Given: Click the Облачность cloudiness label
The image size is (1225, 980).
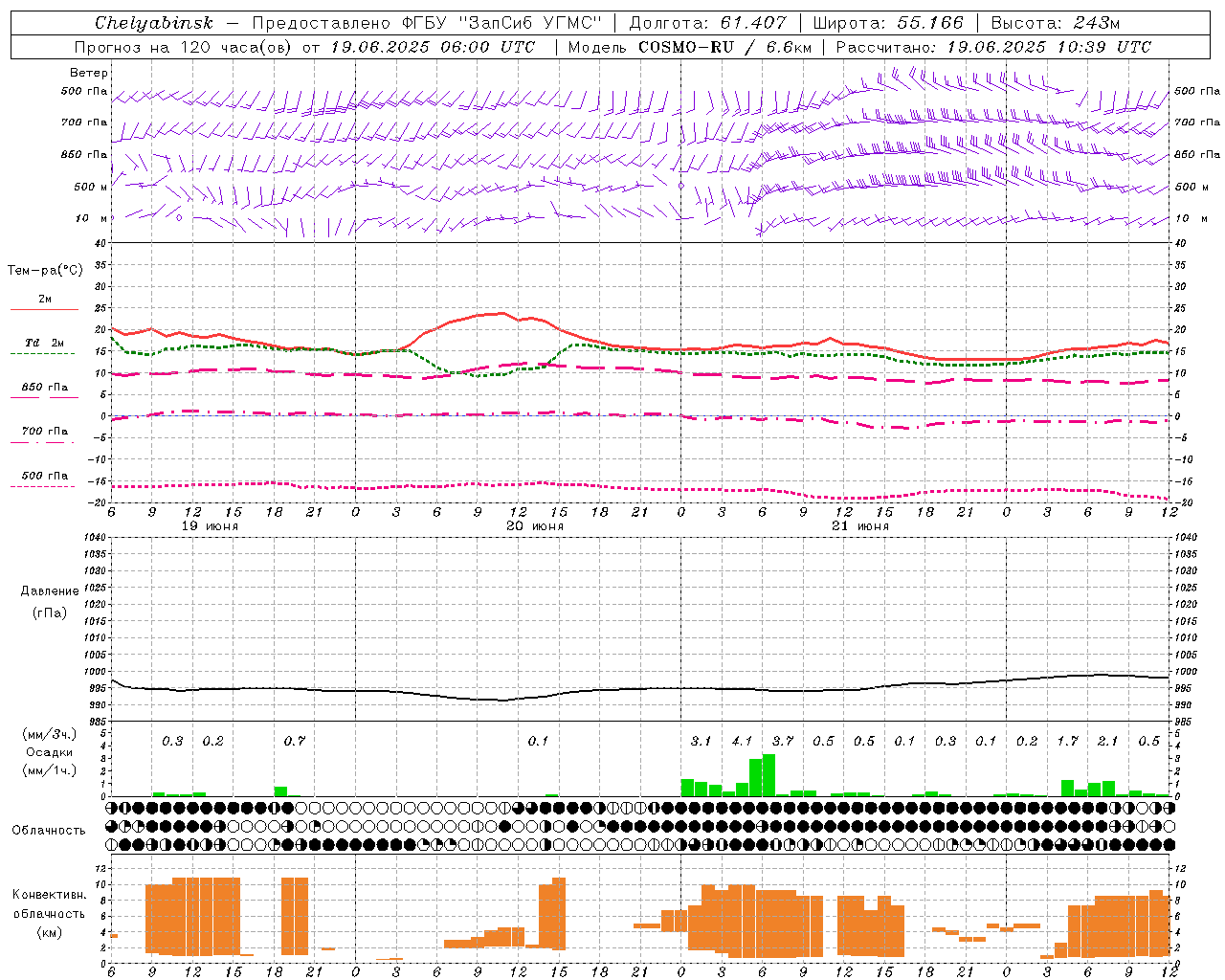Looking at the screenshot, I should [x=49, y=830].
